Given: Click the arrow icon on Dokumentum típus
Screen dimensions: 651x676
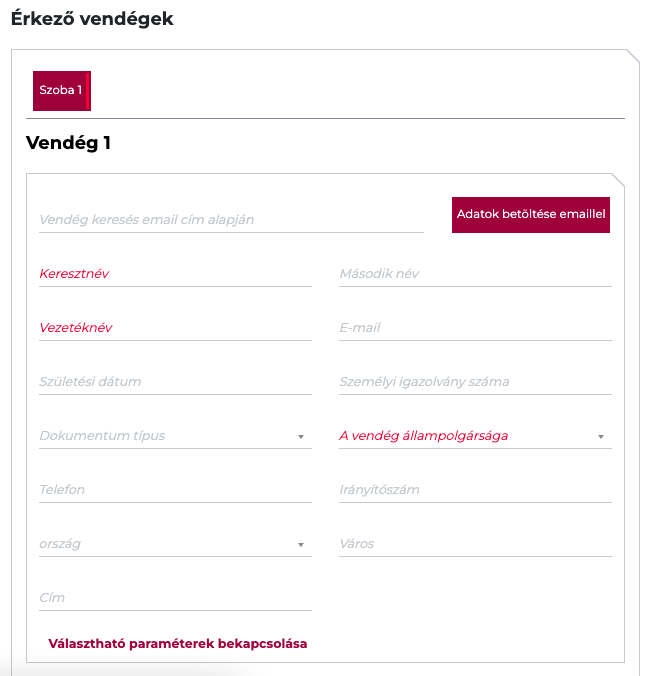Looking at the screenshot, I should (301, 437).
